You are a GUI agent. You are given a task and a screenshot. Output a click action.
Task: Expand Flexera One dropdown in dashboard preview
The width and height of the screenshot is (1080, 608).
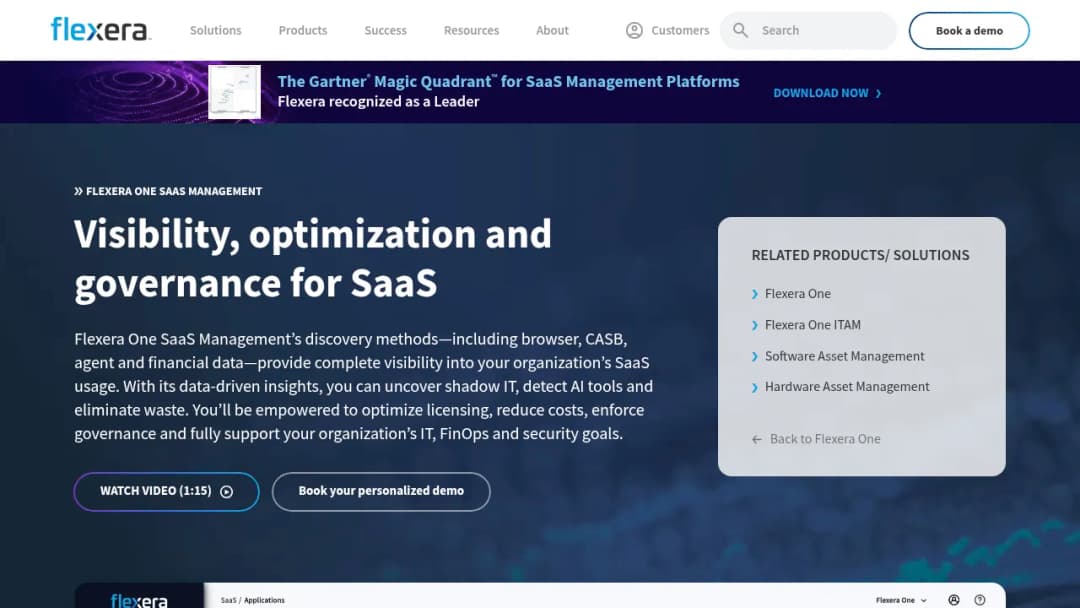pyautogui.click(x=901, y=600)
